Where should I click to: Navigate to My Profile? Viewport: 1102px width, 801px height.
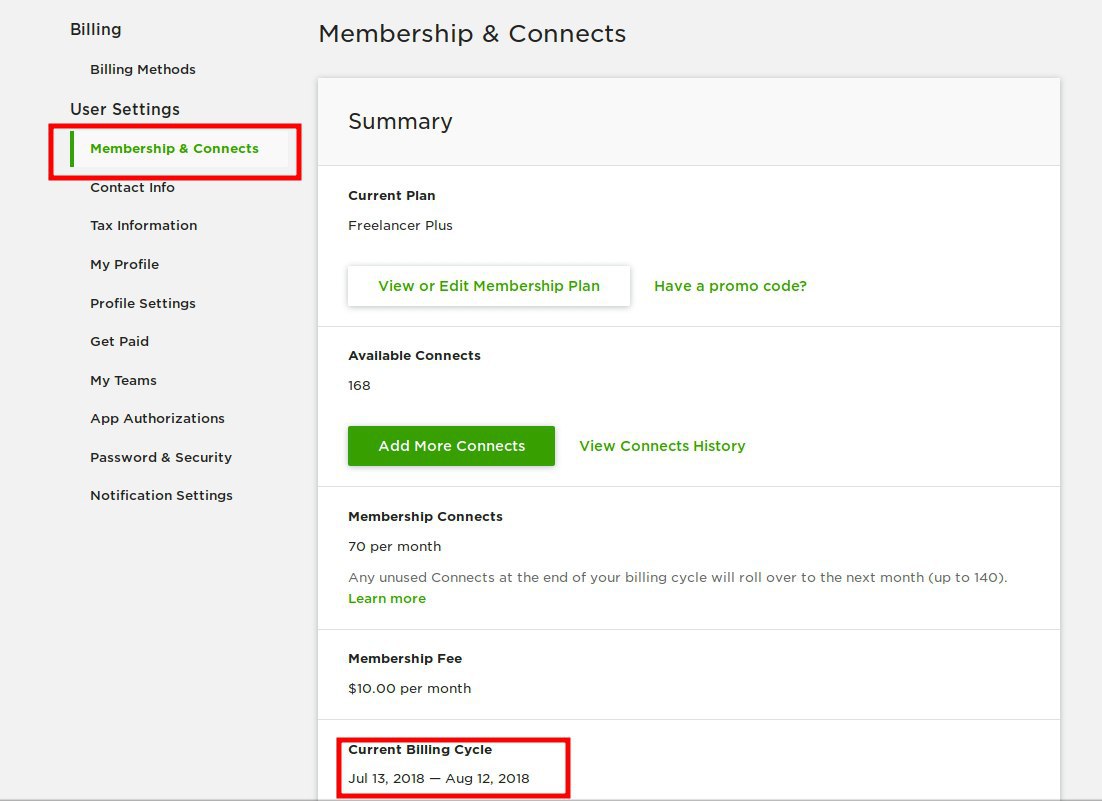(124, 265)
